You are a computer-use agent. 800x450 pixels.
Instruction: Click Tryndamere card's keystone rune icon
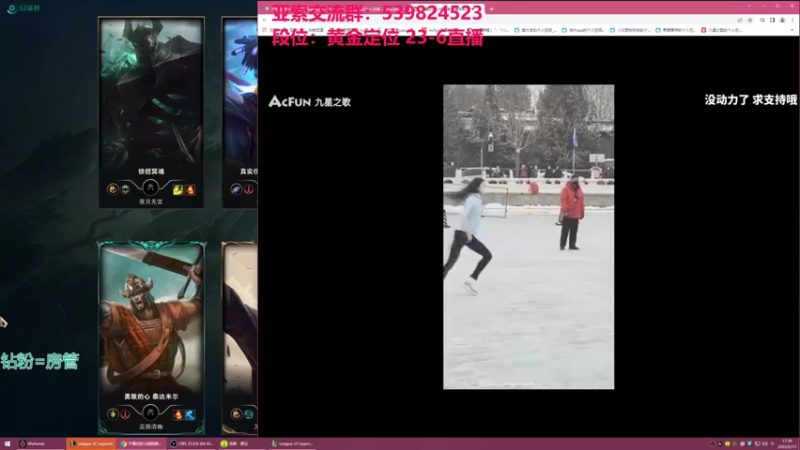113,414
